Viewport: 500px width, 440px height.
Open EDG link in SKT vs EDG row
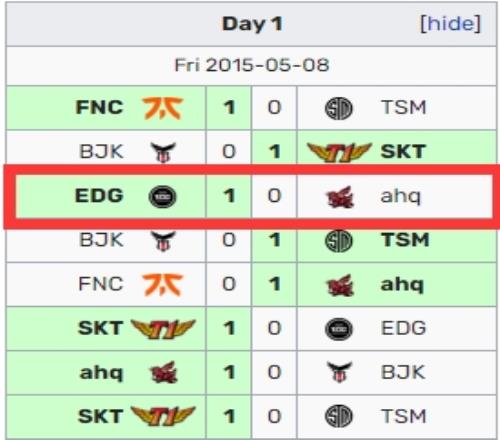tap(404, 328)
